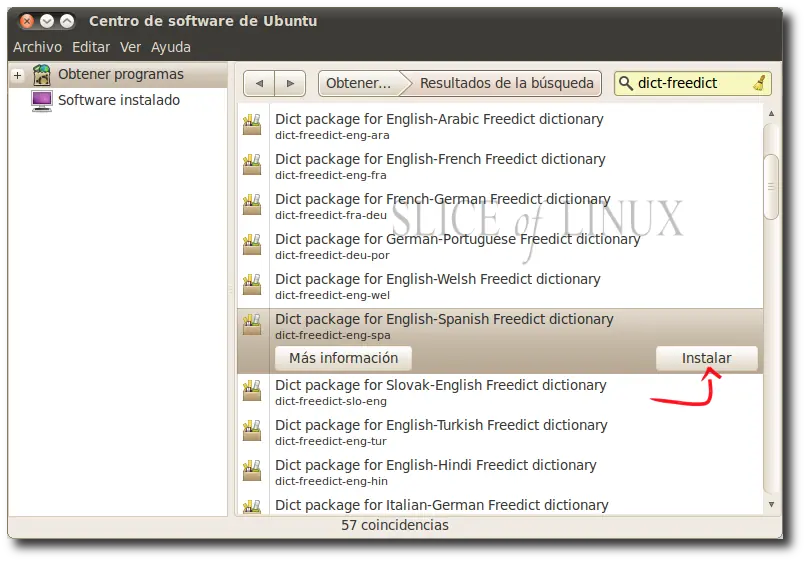Screen dimensions: 806x562
Task: Select the Slovak-English Freedict dictionary row
Action: pyautogui.click(x=500, y=392)
